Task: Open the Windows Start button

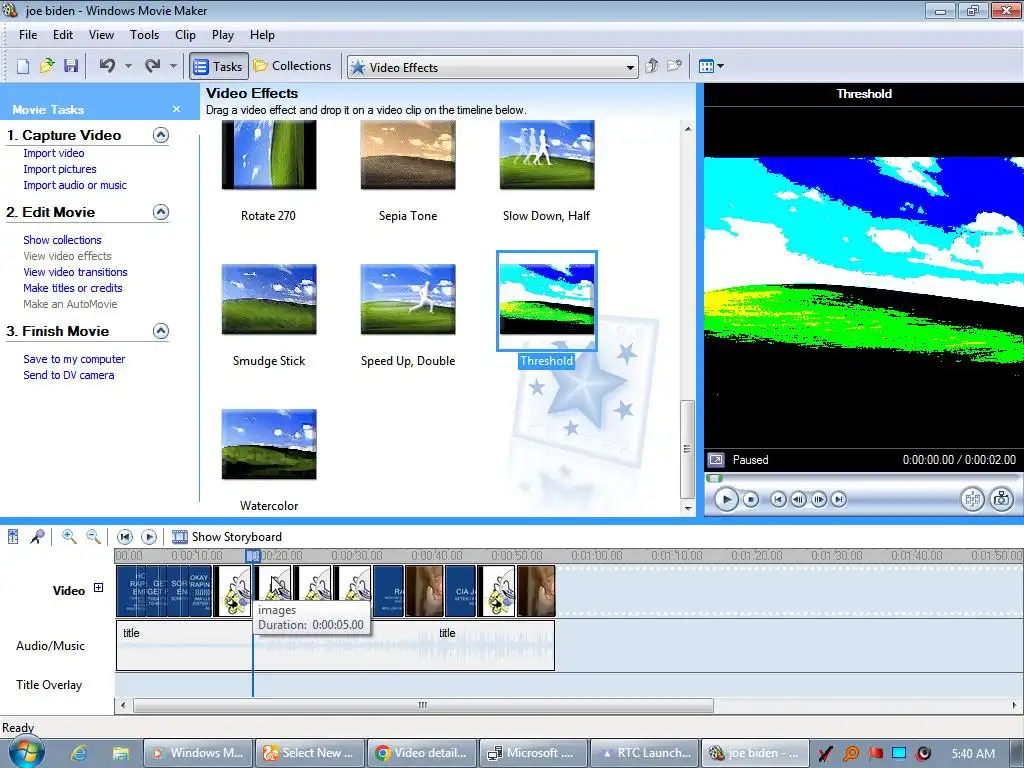Action: pos(26,752)
